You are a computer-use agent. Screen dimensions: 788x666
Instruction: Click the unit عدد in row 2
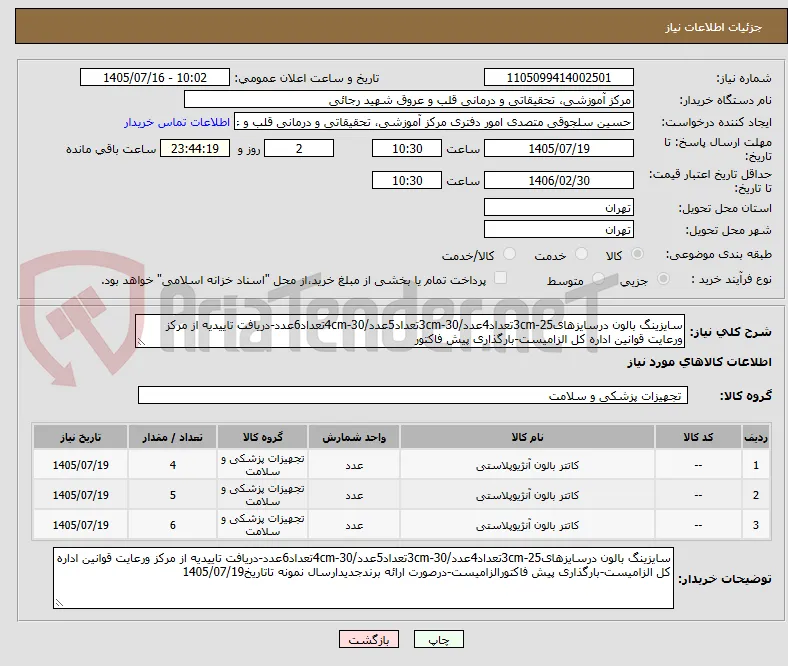point(354,496)
